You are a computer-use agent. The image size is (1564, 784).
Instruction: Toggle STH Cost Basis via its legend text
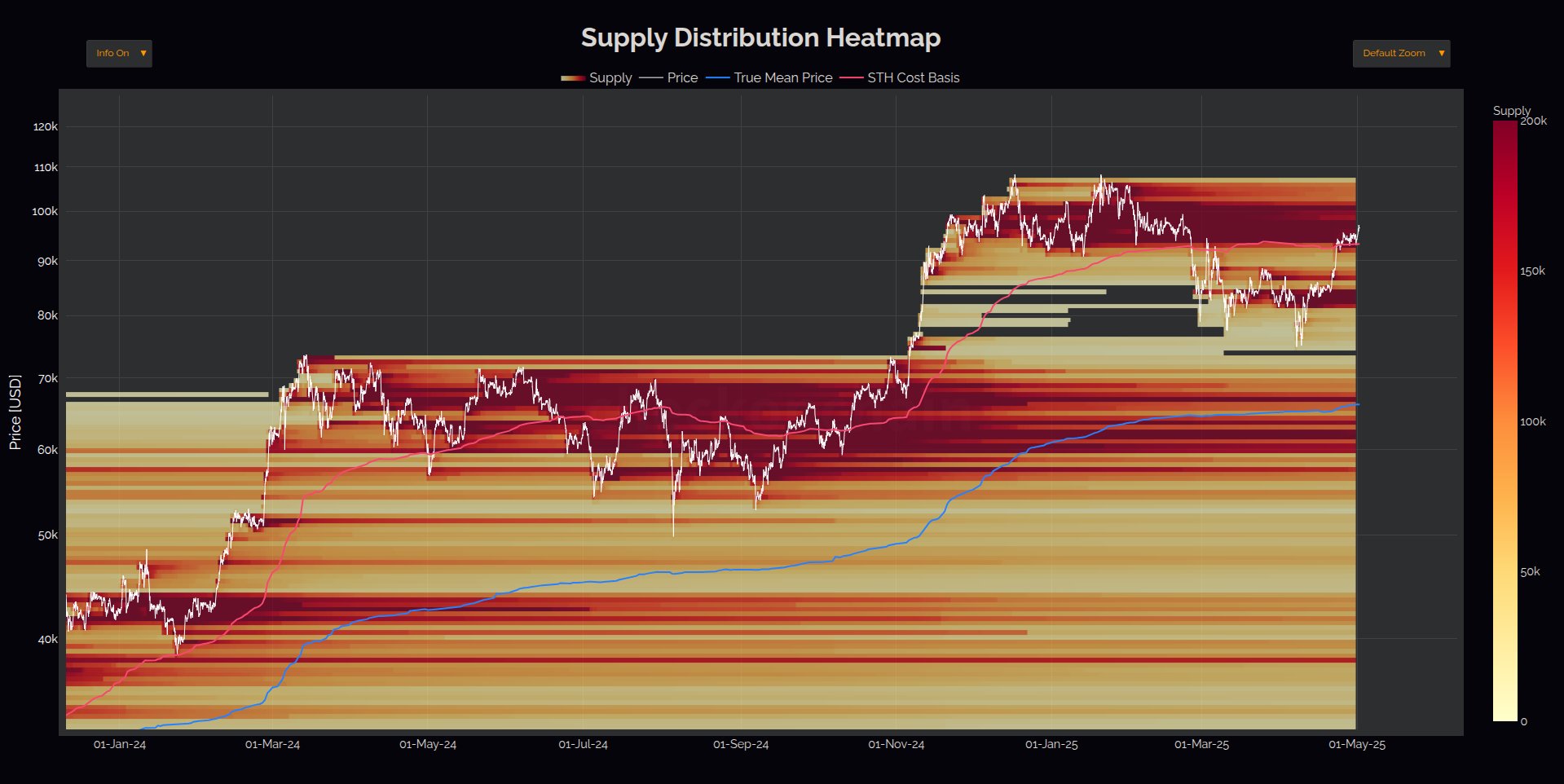click(913, 78)
